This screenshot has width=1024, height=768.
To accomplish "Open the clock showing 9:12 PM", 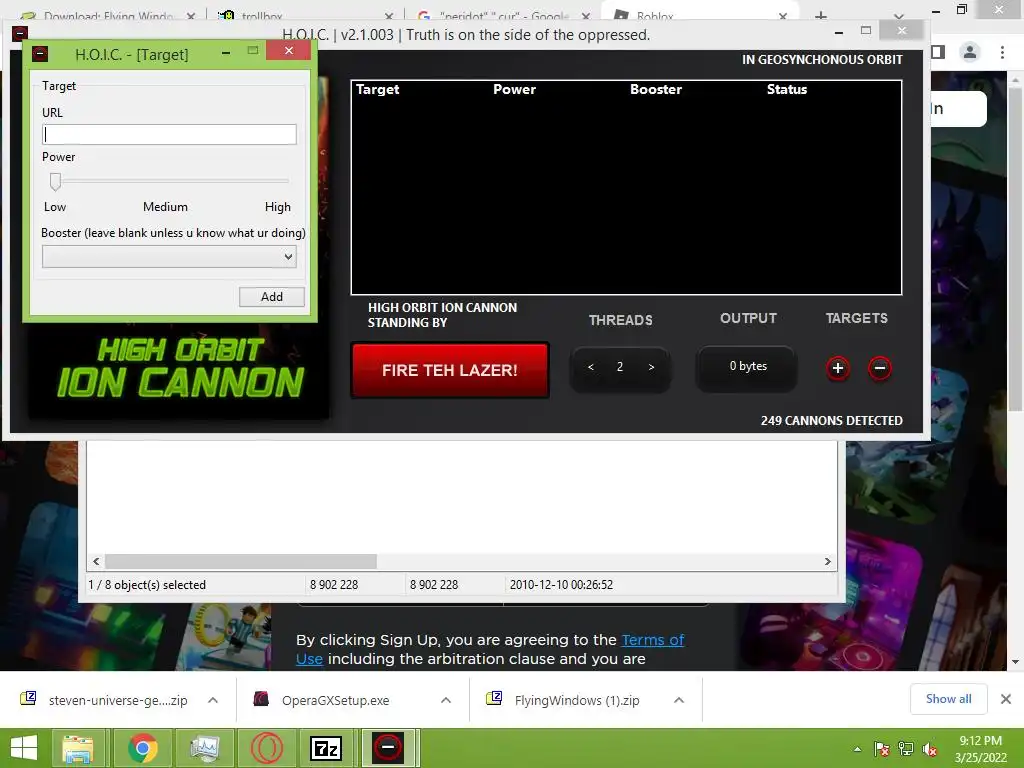I will click(980, 749).
